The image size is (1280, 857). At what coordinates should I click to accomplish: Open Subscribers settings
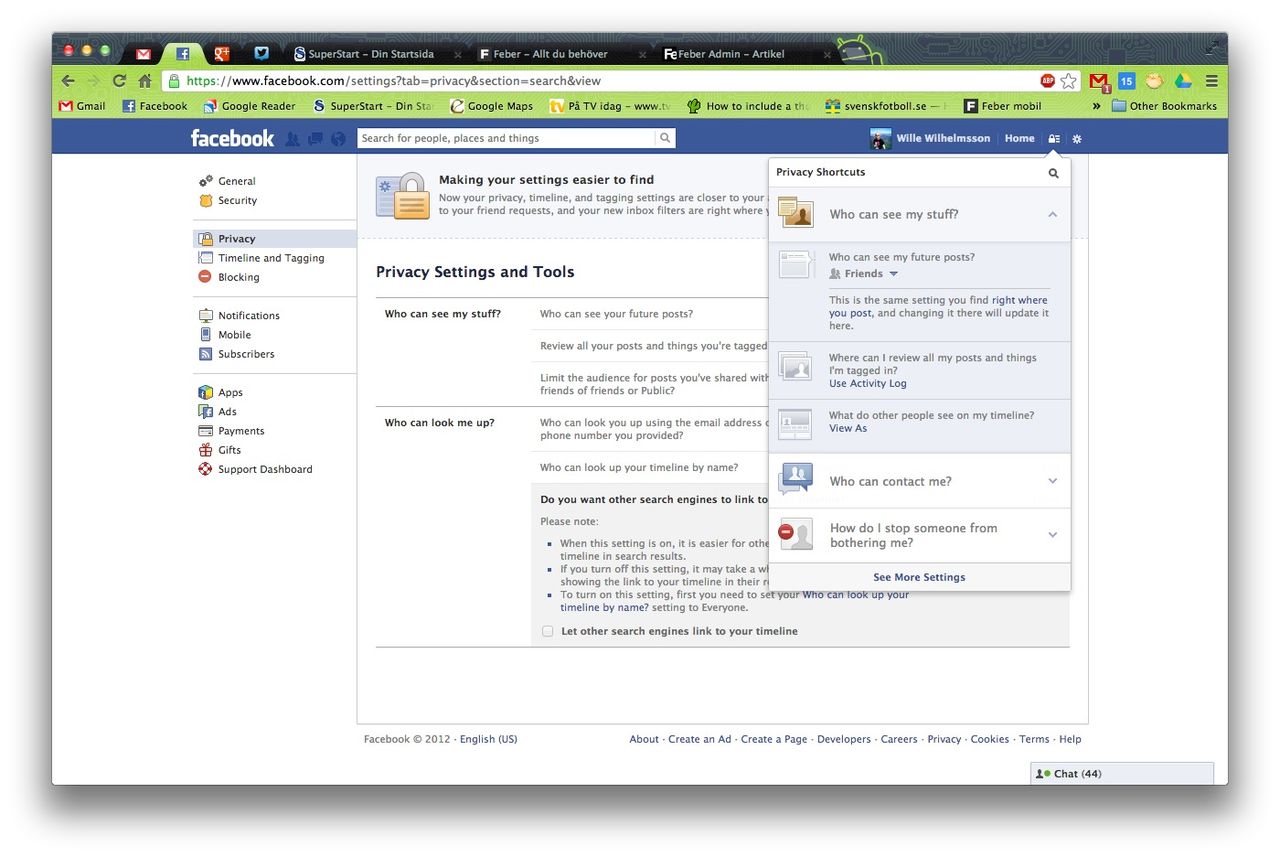246,354
